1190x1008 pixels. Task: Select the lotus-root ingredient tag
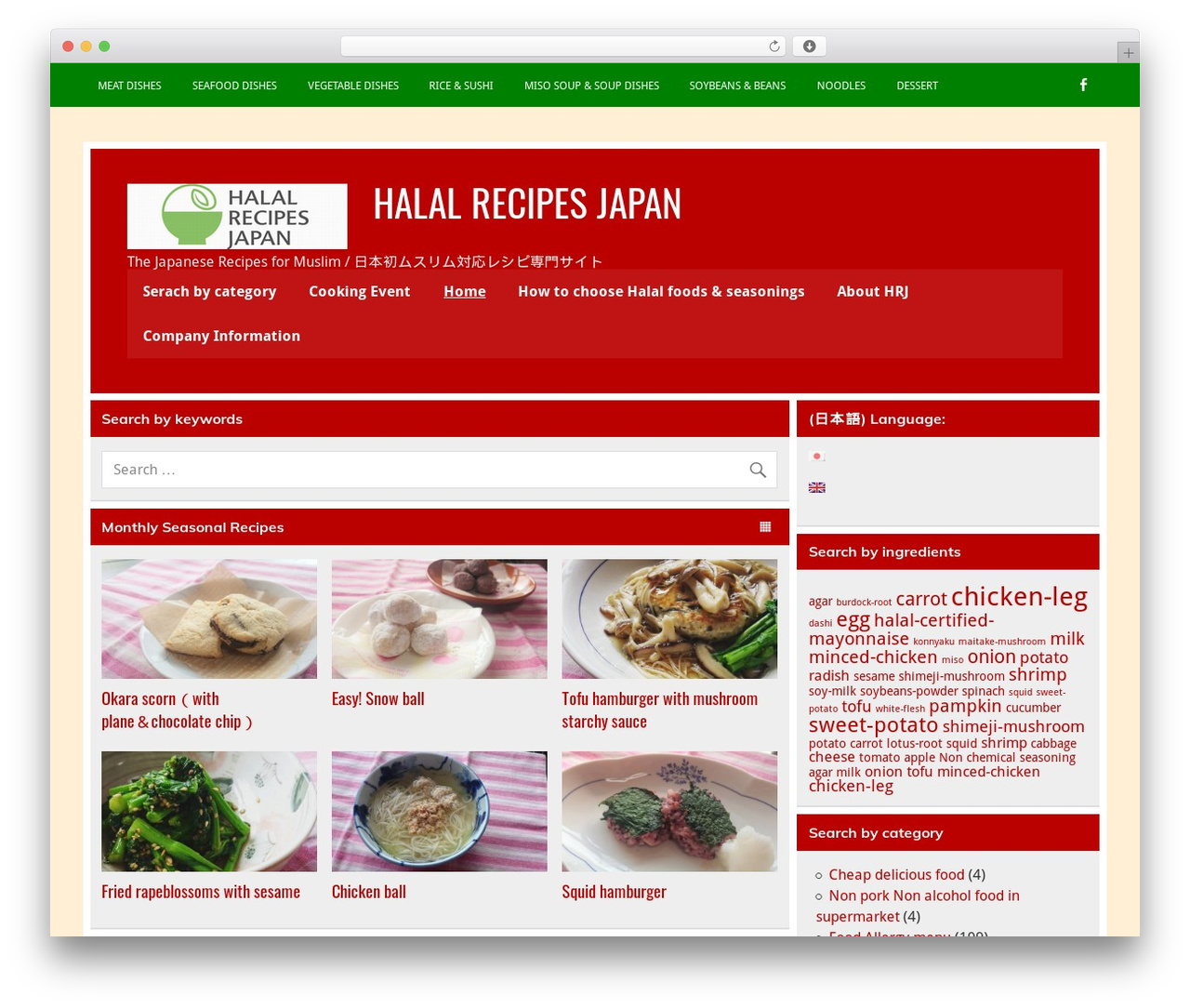point(914,744)
